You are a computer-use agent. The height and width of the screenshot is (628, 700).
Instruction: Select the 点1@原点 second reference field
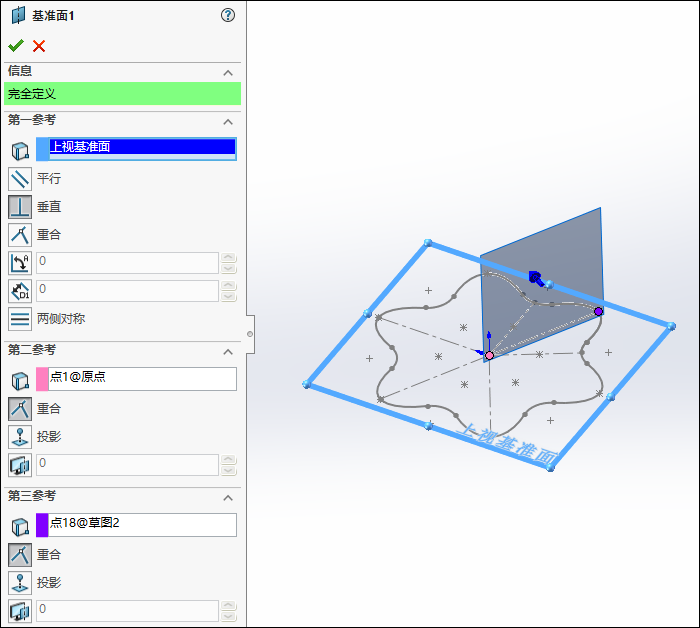[x=142, y=379]
